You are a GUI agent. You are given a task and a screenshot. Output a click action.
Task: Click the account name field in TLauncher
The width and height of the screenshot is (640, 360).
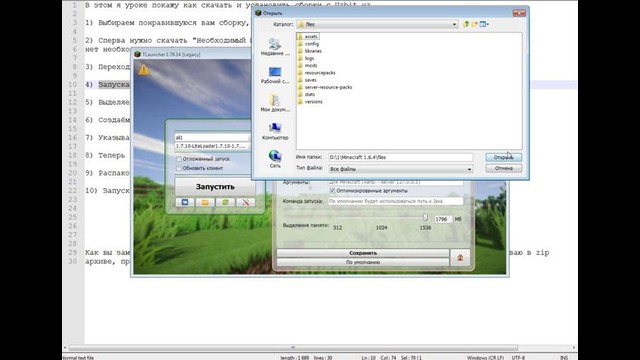pos(211,138)
